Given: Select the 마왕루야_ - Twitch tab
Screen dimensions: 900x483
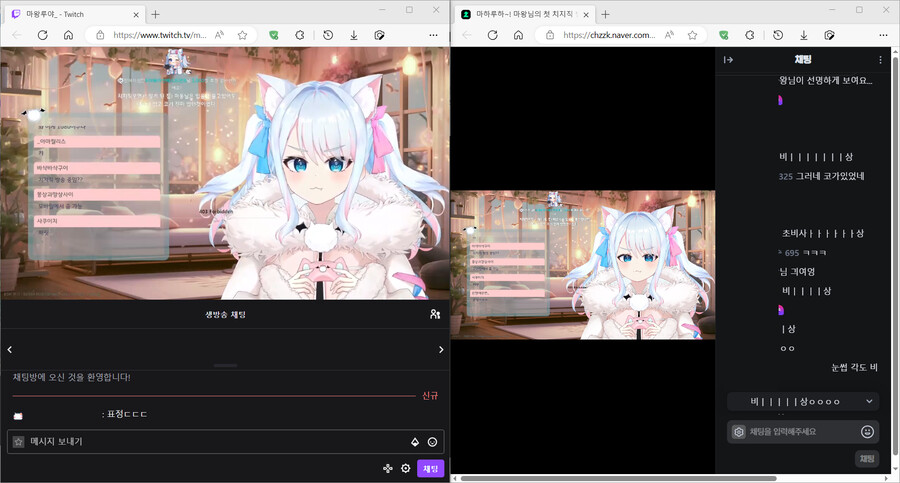Looking at the screenshot, I should 75,14.
